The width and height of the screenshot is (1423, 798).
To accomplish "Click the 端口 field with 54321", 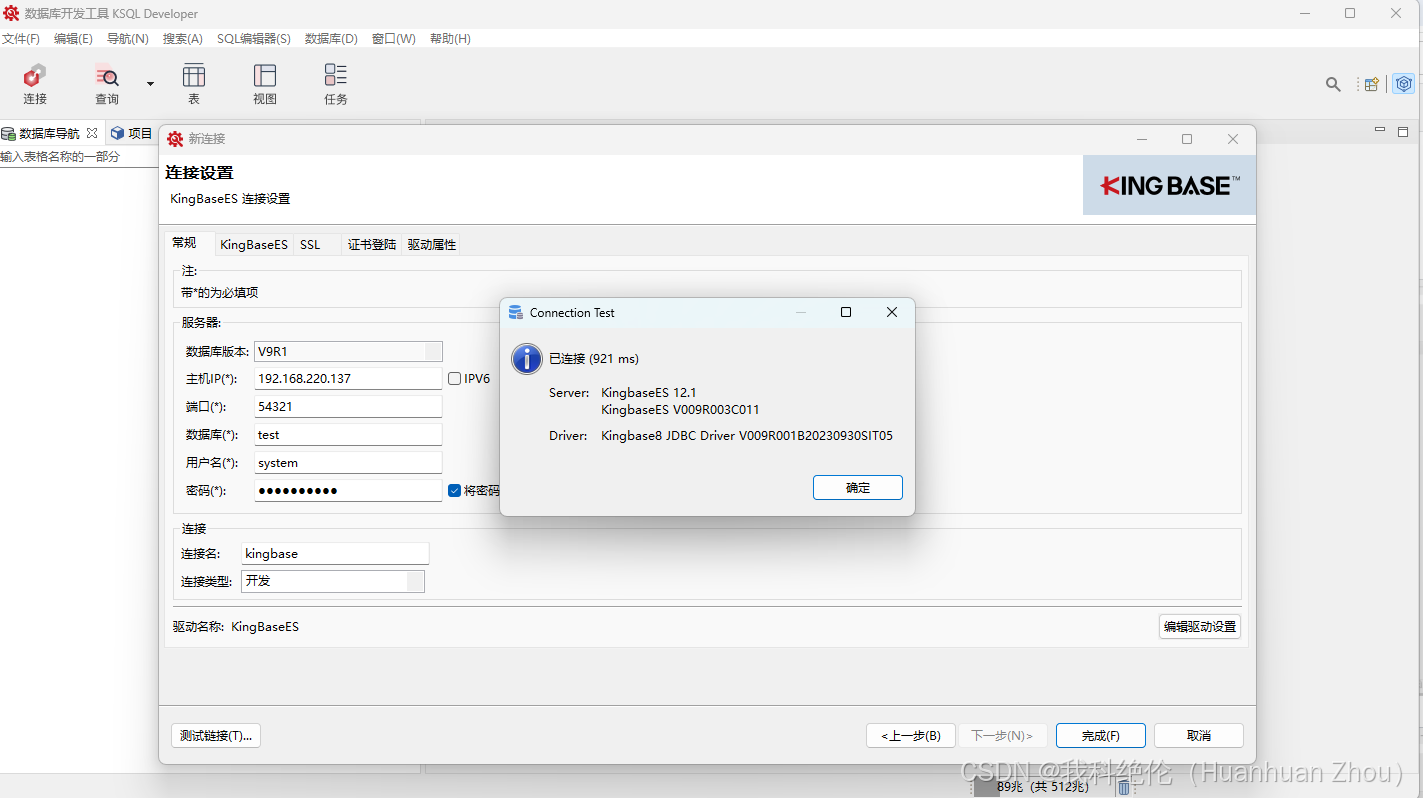I will [348, 407].
